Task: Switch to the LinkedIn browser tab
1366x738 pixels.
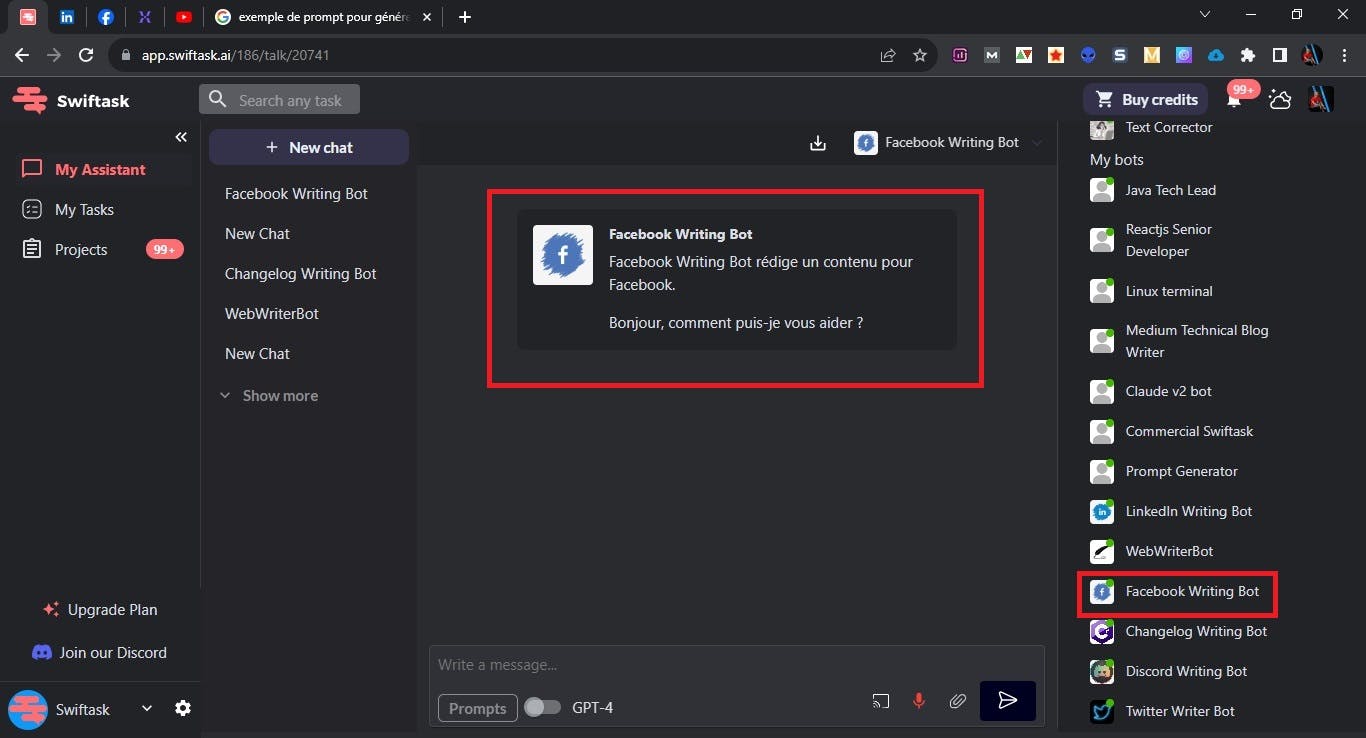Action: click(x=67, y=17)
